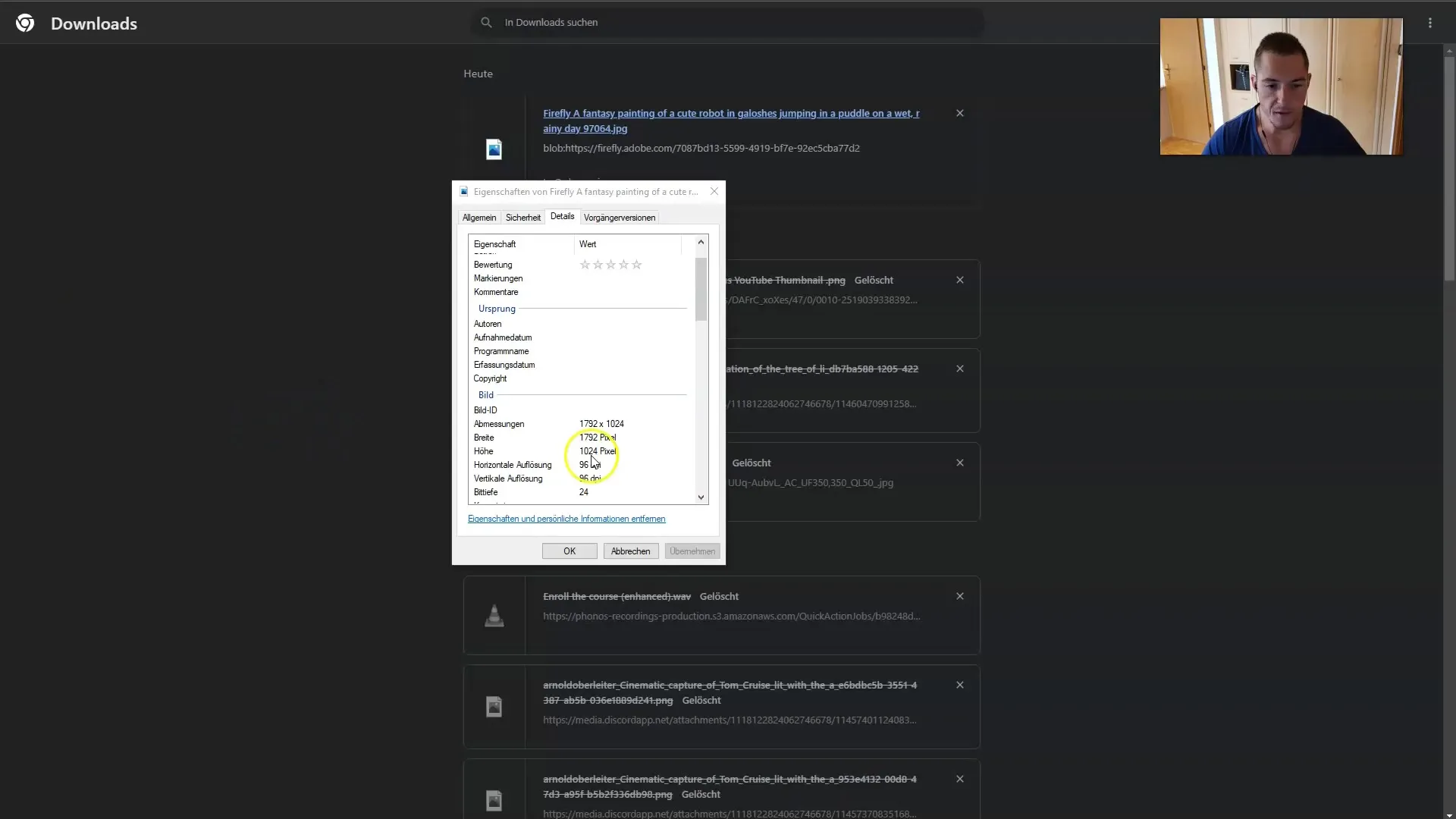
Task: Remove the YouTube Thumbnail png entry
Action: coord(960,280)
